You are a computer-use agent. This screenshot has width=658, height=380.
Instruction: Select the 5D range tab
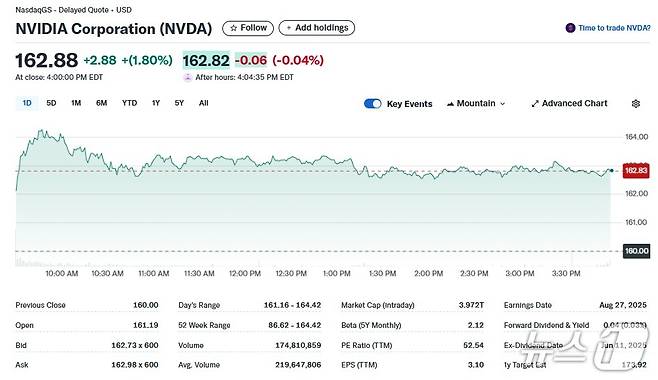tap(51, 103)
